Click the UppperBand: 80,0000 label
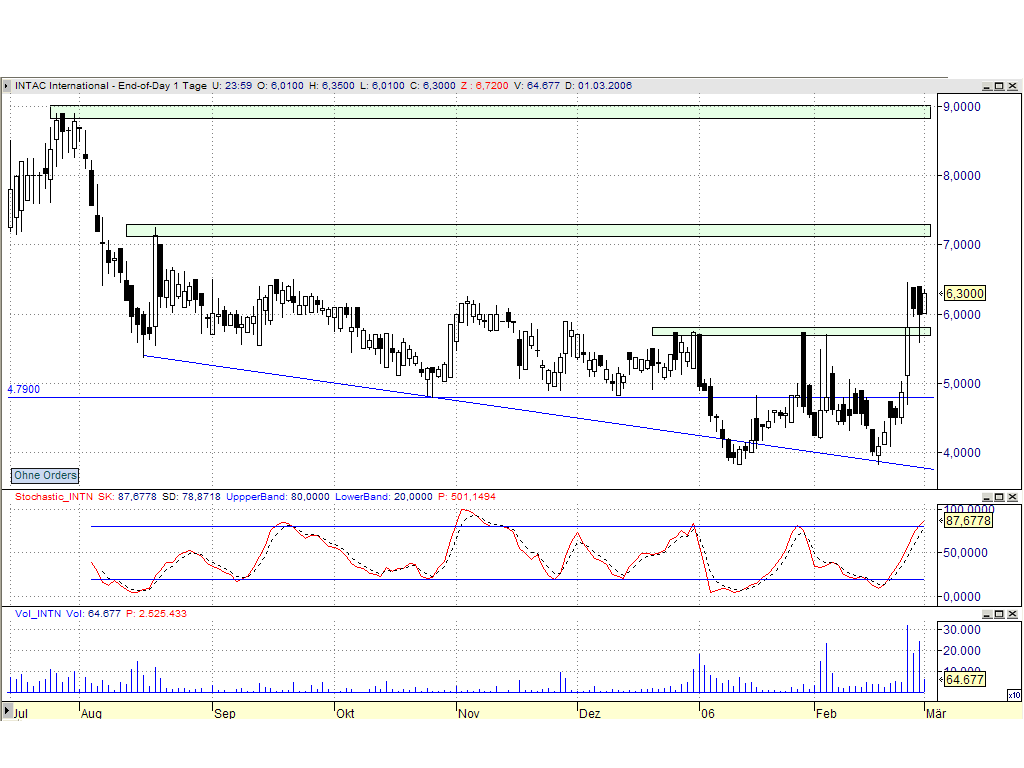Image resolution: width=1024 pixels, height=768 pixels. 278,496
